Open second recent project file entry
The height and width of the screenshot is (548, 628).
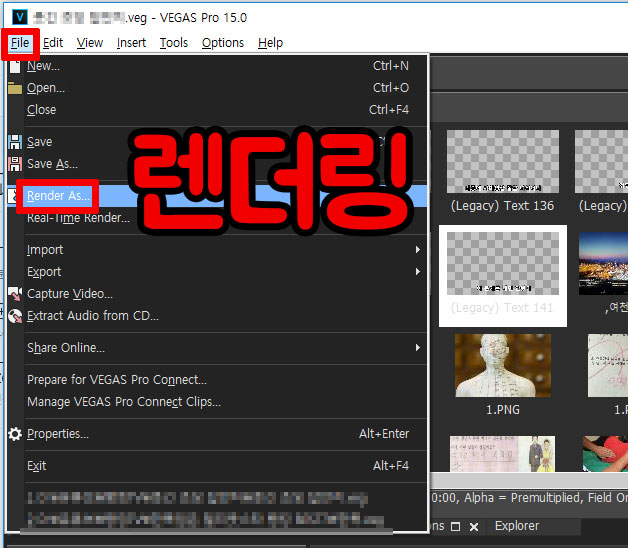click(205, 520)
